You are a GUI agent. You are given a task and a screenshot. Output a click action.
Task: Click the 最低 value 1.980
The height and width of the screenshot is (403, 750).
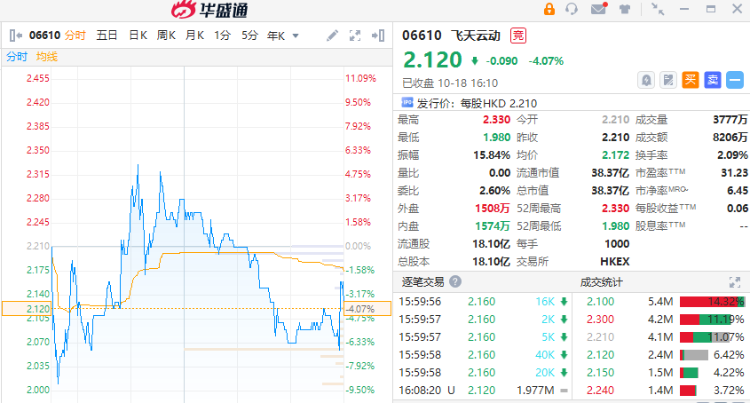[x=496, y=137]
